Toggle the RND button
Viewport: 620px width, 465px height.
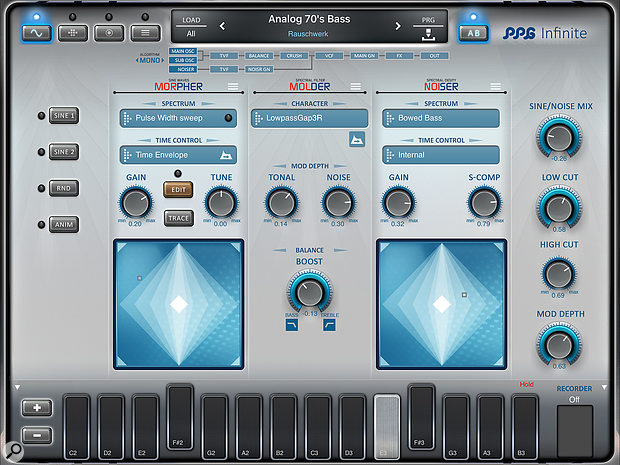[64, 188]
